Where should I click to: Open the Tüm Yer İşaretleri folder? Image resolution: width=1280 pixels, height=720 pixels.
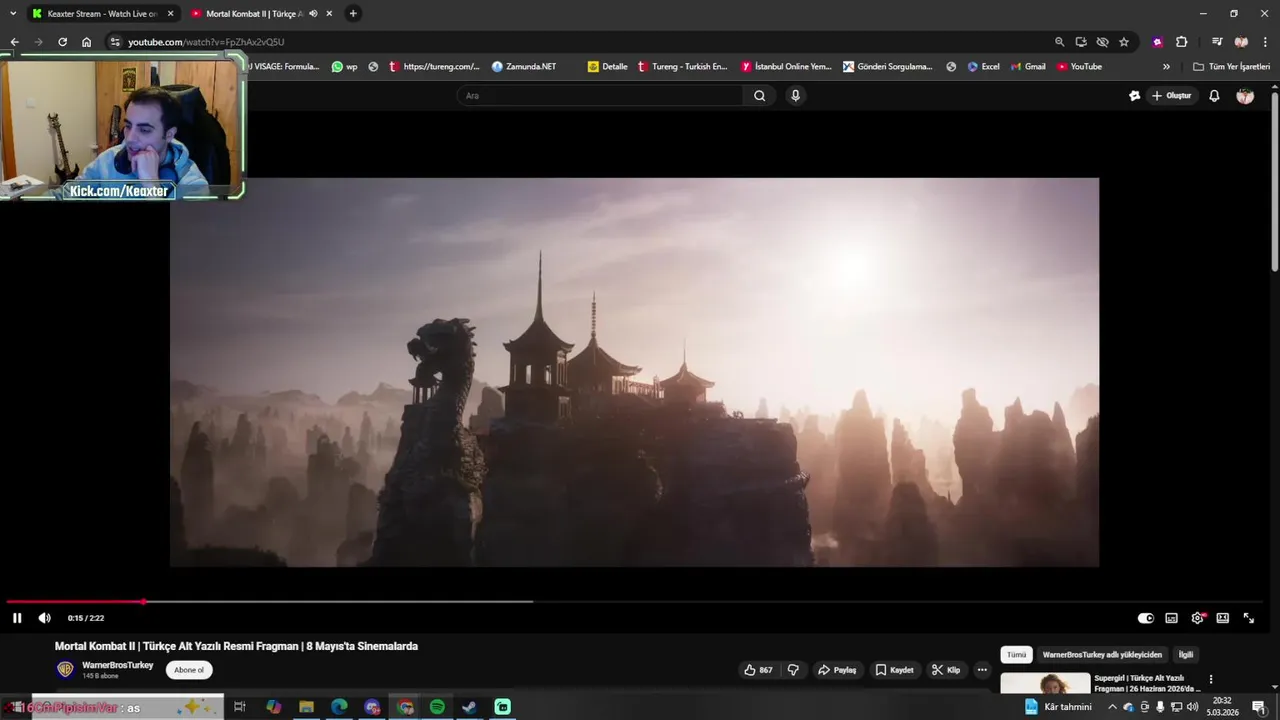coord(1231,67)
